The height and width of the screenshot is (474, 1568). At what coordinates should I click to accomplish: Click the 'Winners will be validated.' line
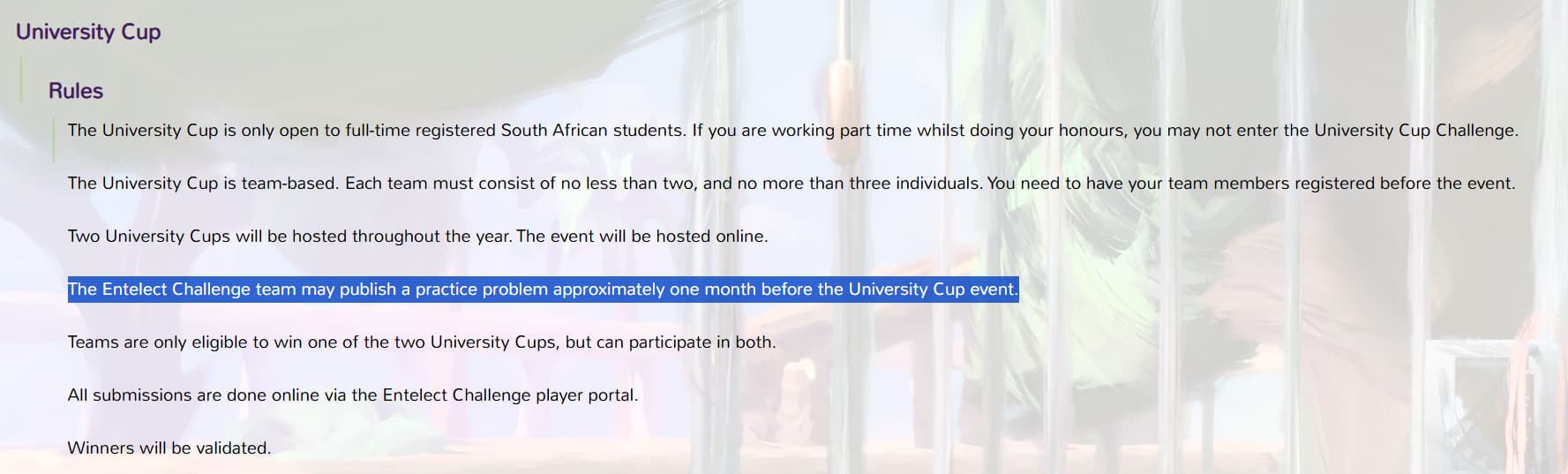pyautogui.click(x=169, y=448)
